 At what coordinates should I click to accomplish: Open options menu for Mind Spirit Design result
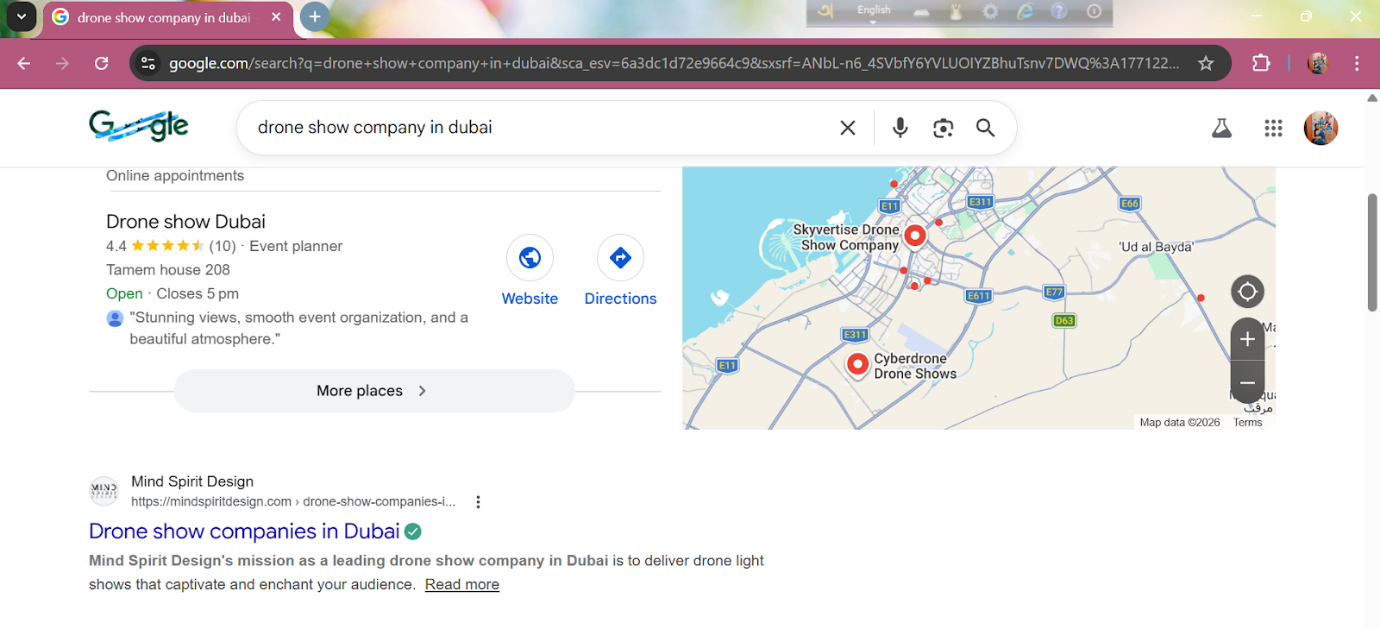478,502
